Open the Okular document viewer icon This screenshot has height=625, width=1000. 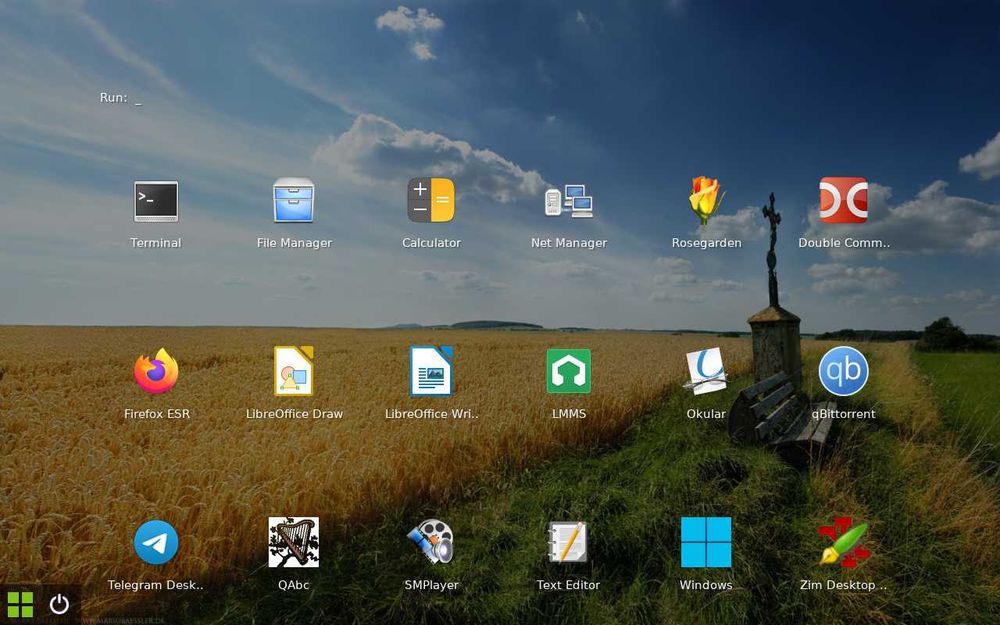coord(706,371)
